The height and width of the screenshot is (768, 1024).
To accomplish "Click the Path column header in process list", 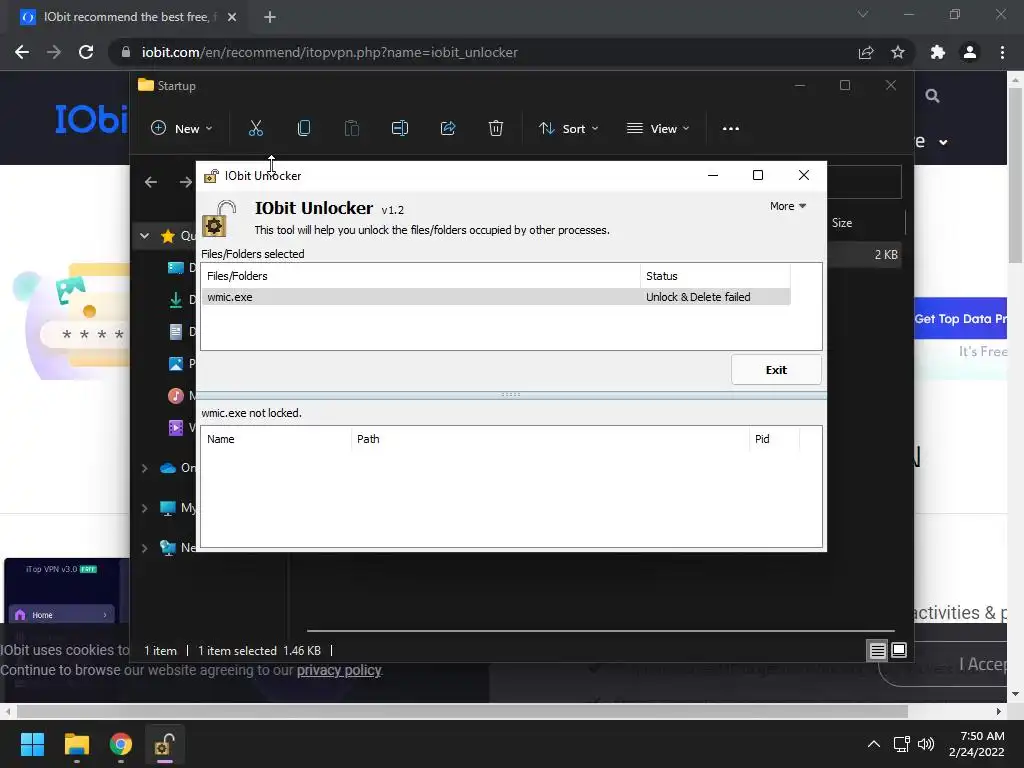I will 550,440.
